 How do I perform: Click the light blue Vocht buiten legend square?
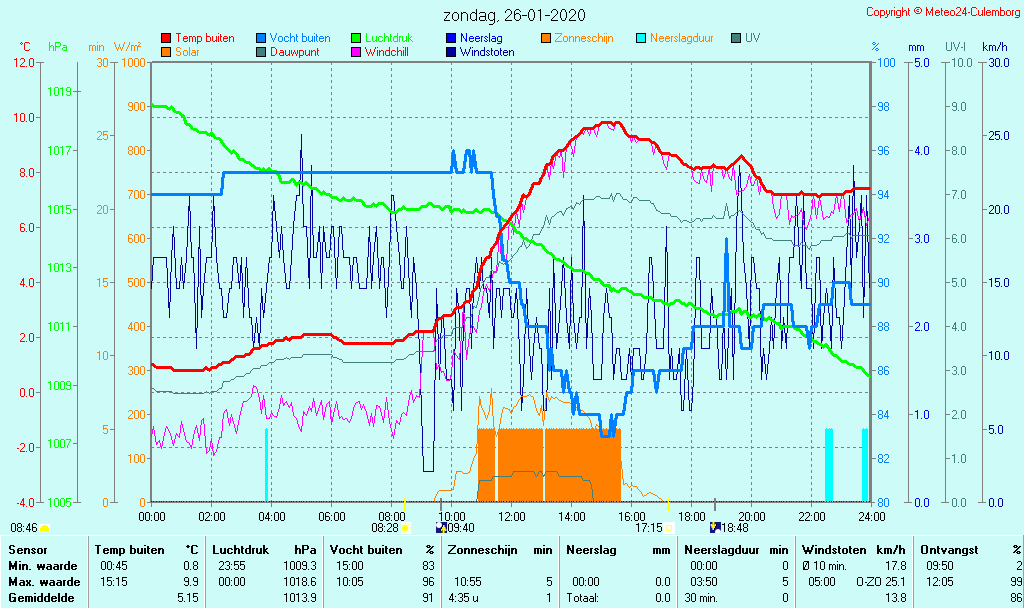pyautogui.click(x=261, y=38)
